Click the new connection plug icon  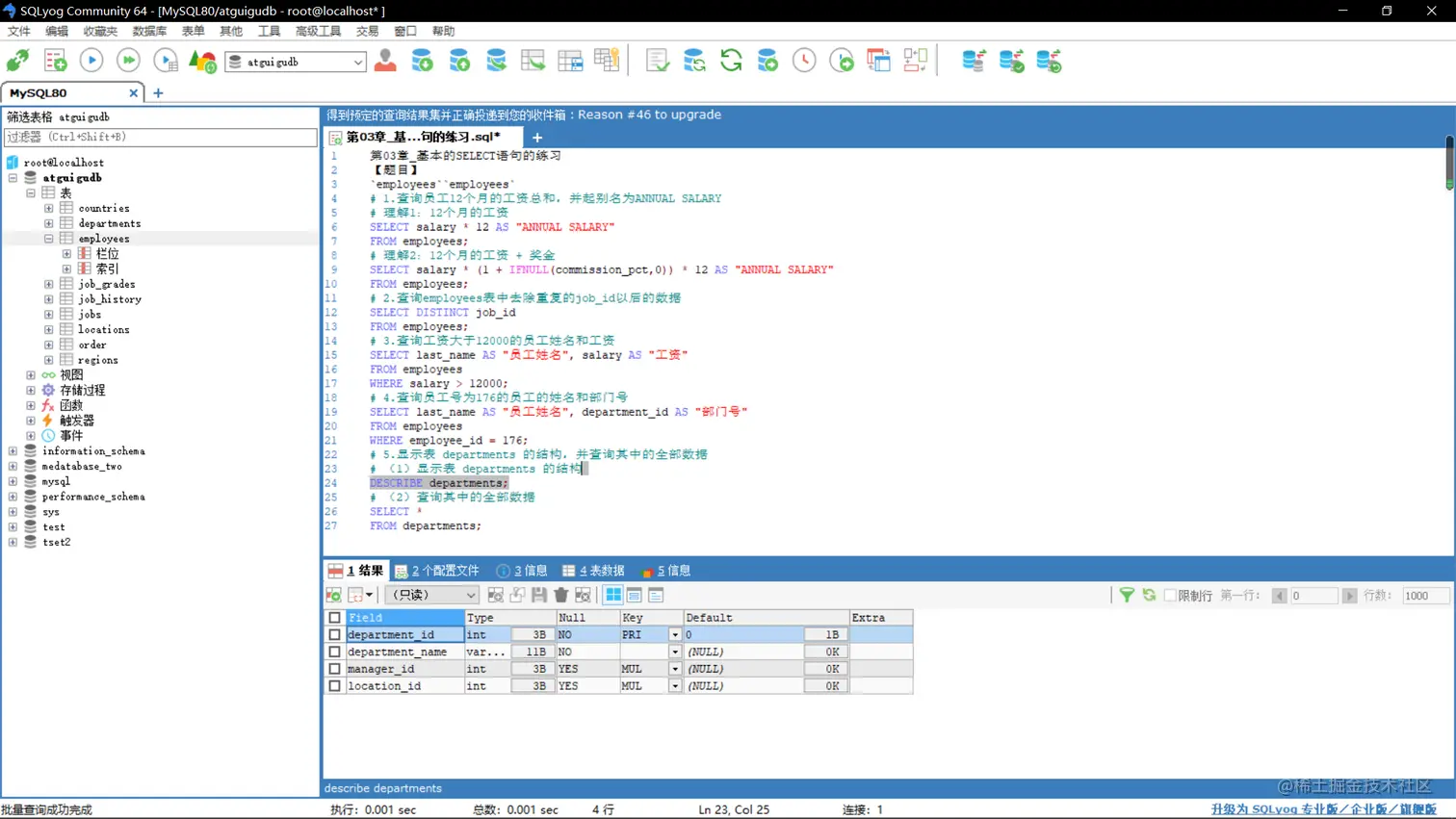17,61
